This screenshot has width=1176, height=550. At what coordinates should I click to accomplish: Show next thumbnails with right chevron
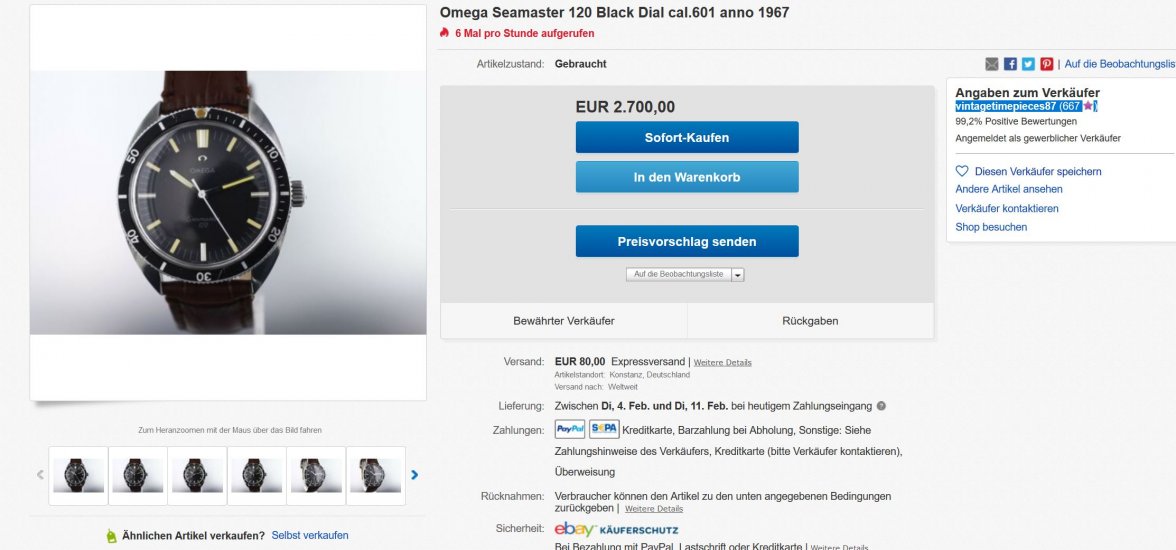(x=414, y=475)
